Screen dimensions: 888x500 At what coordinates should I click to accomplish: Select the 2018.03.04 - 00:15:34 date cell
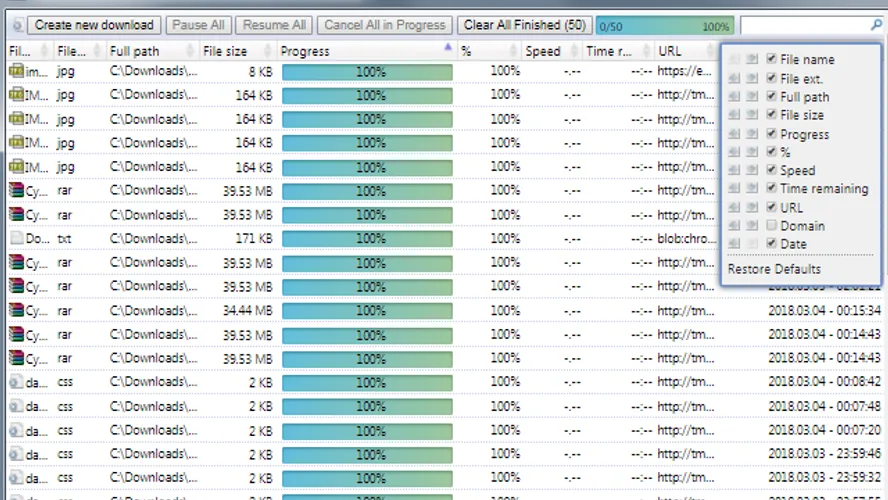(x=824, y=310)
